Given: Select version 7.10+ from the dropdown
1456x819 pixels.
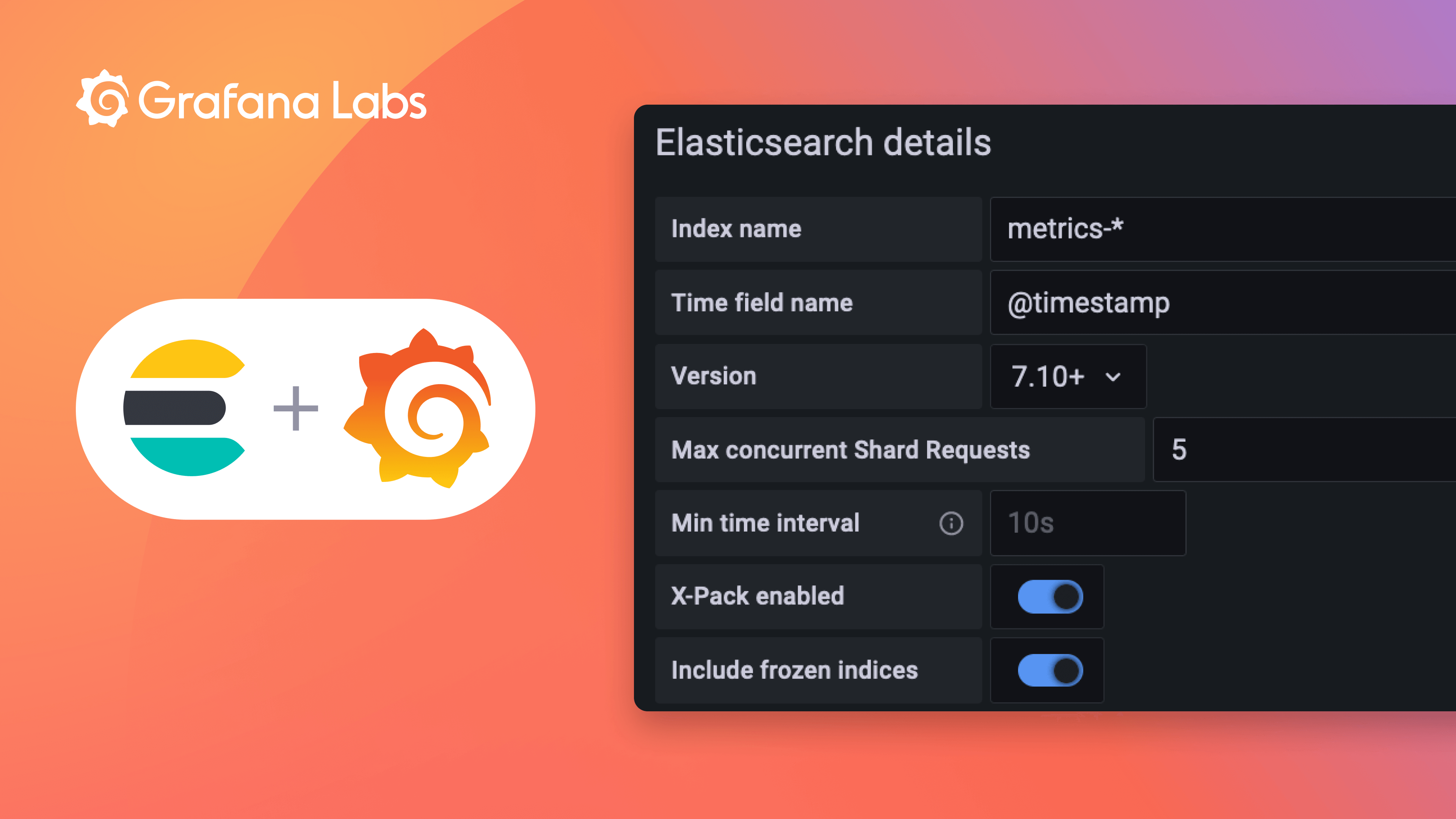Looking at the screenshot, I should tap(1048, 377).
